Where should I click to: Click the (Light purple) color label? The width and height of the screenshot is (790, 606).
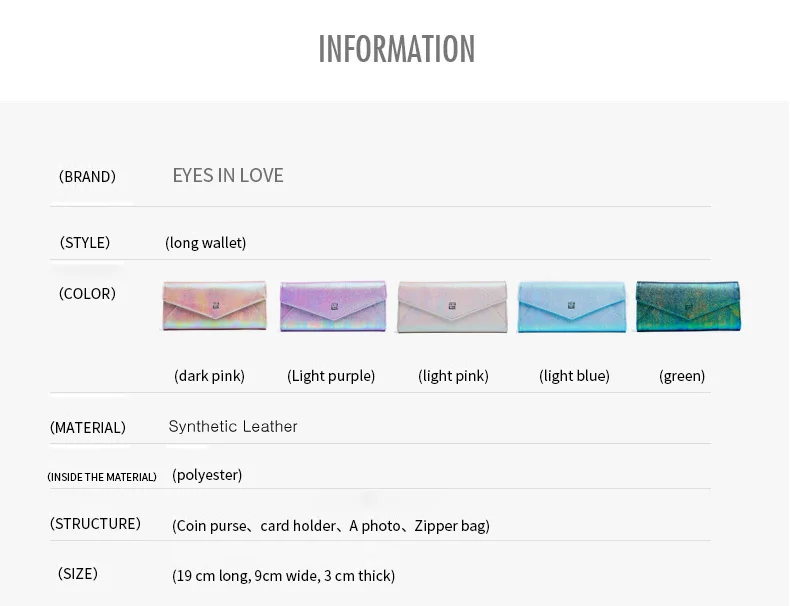tap(331, 376)
